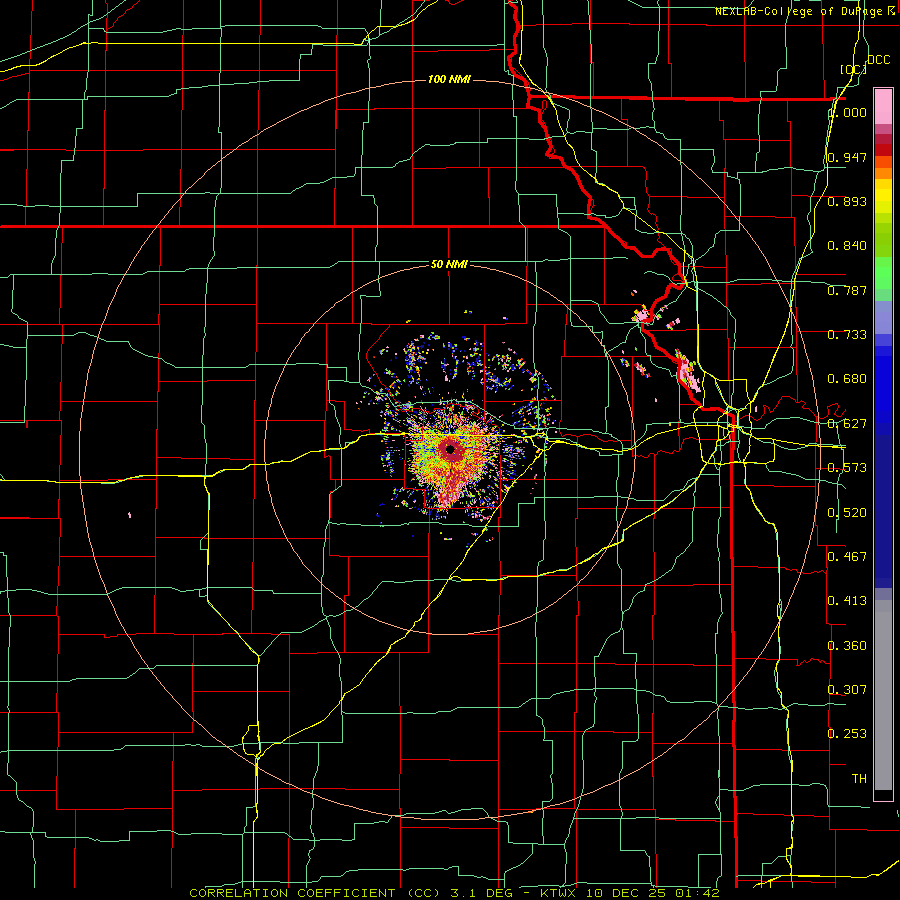Viewport: 900px width, 900px height.
Task: Click the 50 NMI range ring label
Action: click(x=449, y=264)
